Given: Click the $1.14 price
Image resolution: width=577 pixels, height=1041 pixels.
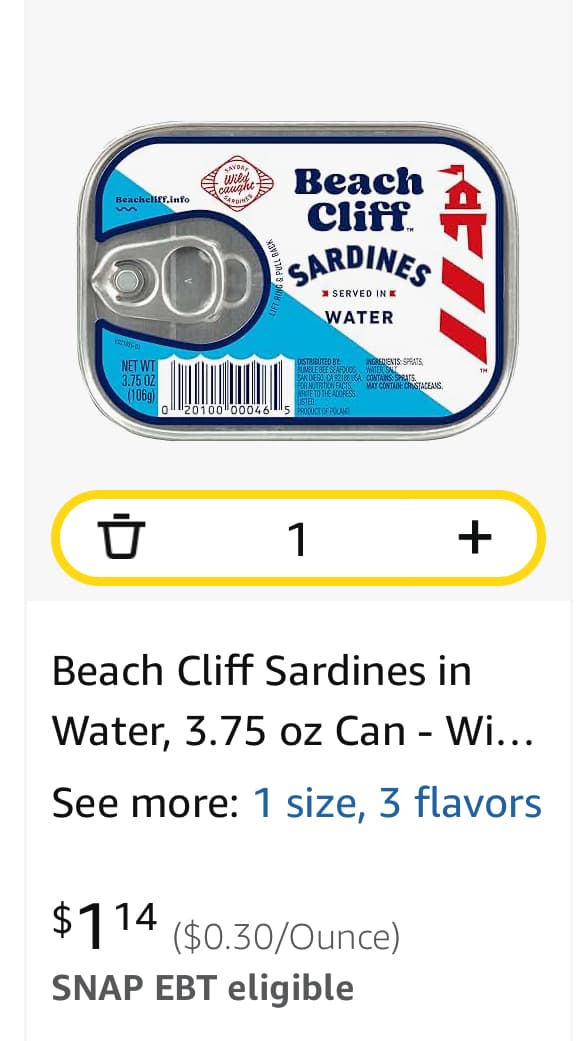Looking at the screenshot, I should (105, 925).
